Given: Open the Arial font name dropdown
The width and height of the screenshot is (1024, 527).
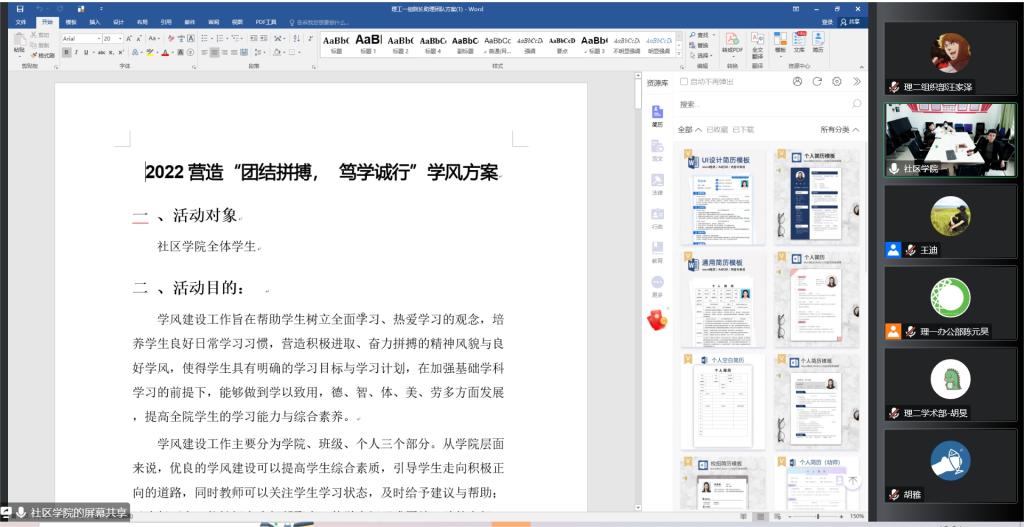Looking at the screenshot, I should coord(99,39).
